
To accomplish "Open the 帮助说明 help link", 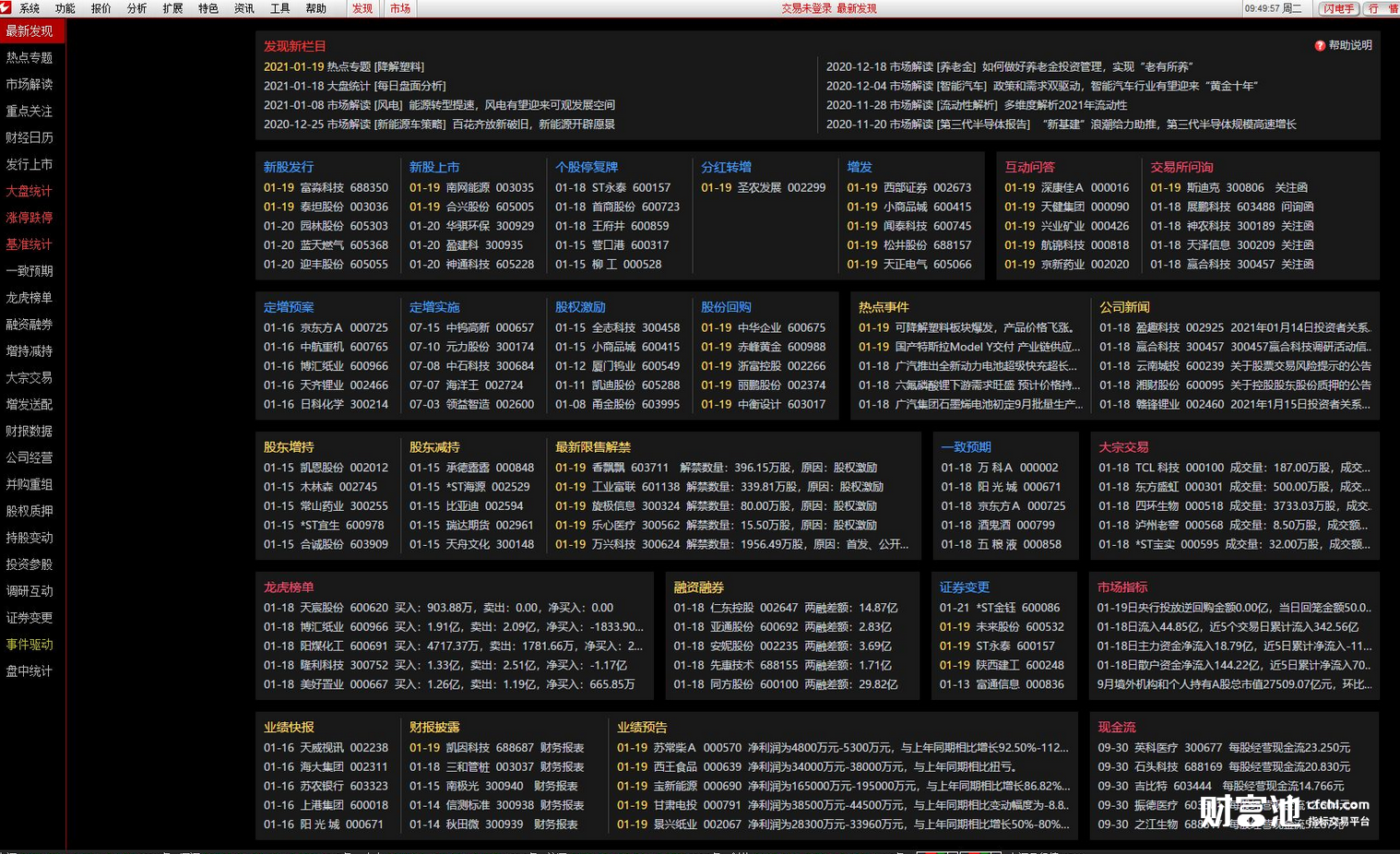I will click(1350, 45).
